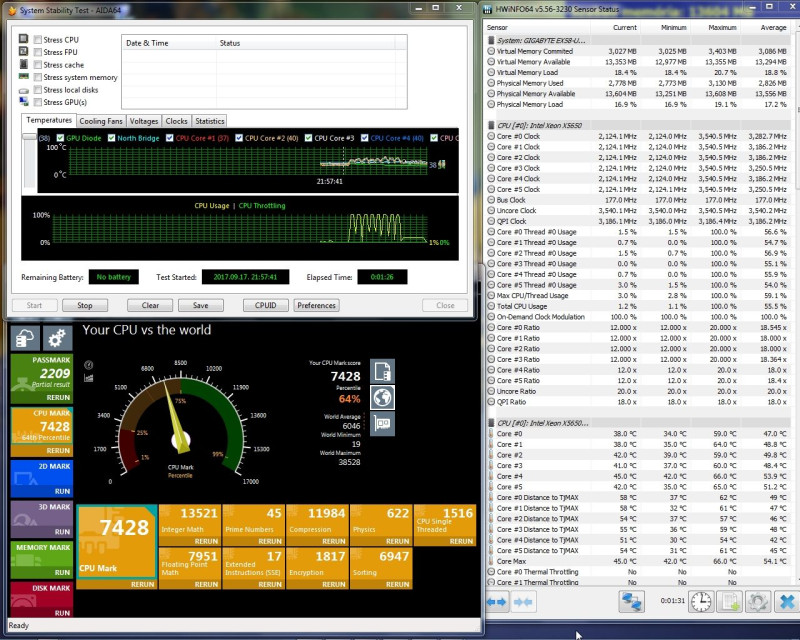Viewport: 800px width, 640px height.
Task: Click thermometer icon beside Core #0 temperature
Action: (491, 434)
